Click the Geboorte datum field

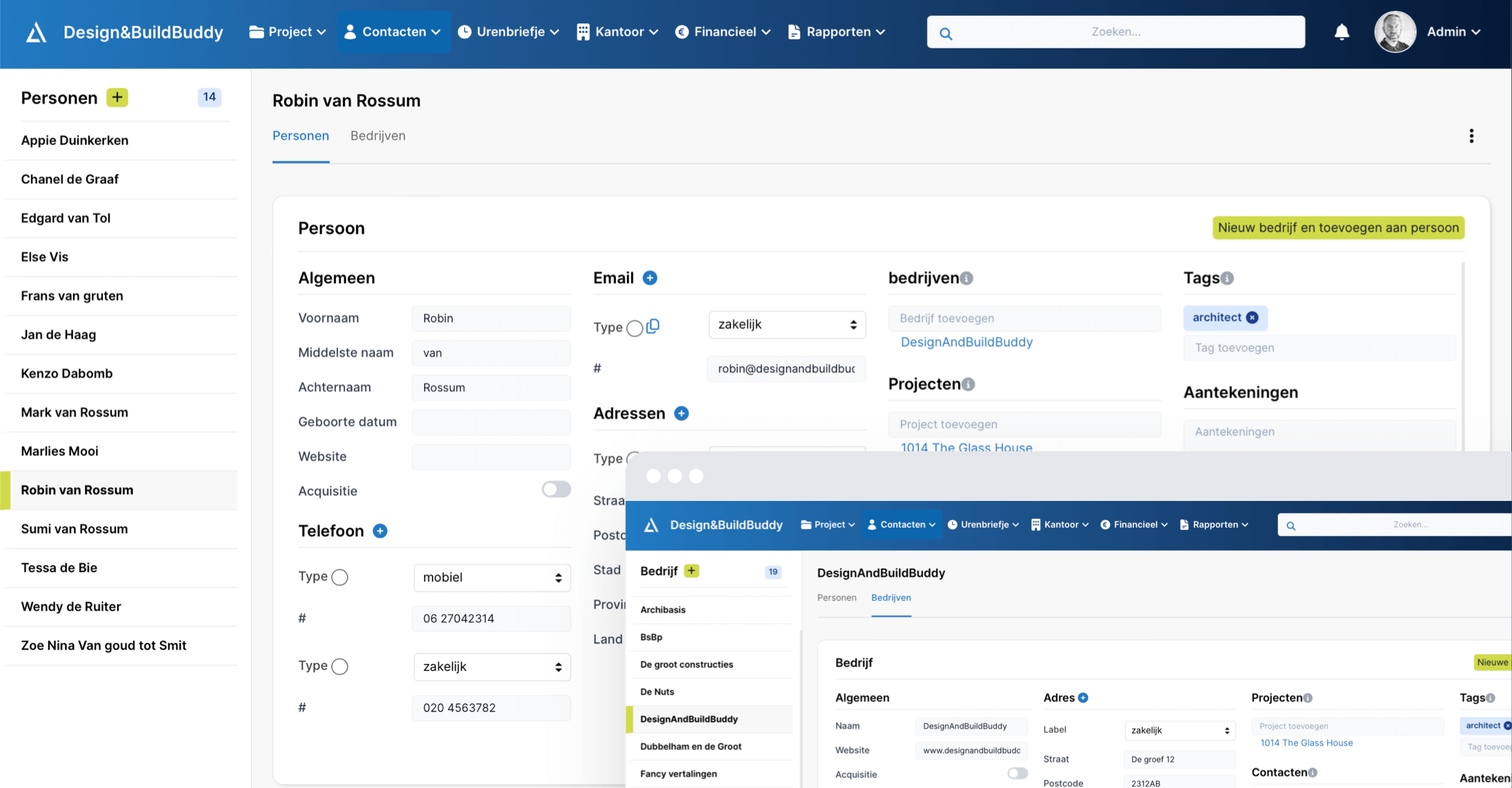(x=491, y=422)
